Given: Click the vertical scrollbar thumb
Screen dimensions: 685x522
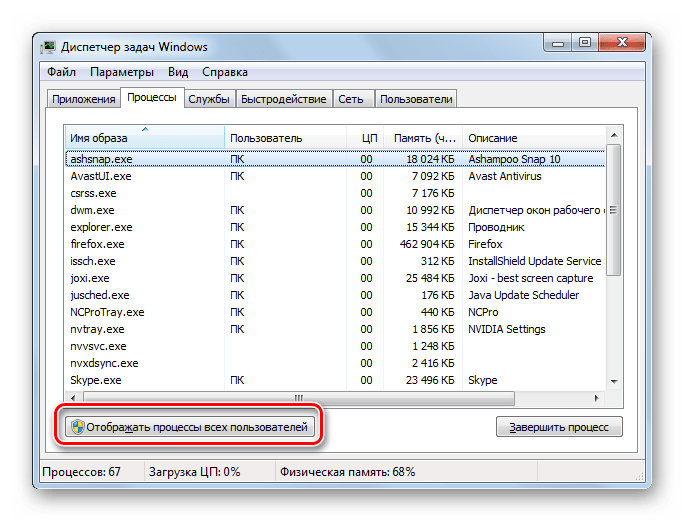Looking at the screenshot, I should 614,210.
